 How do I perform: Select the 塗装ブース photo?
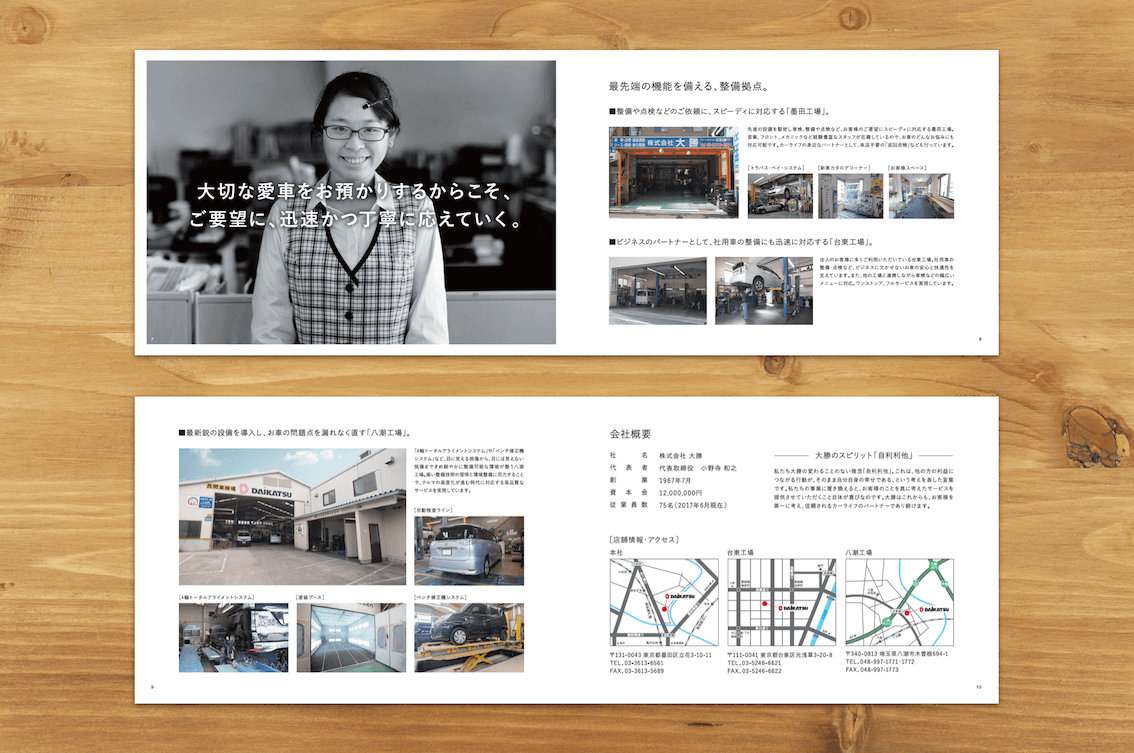(351, 637)
